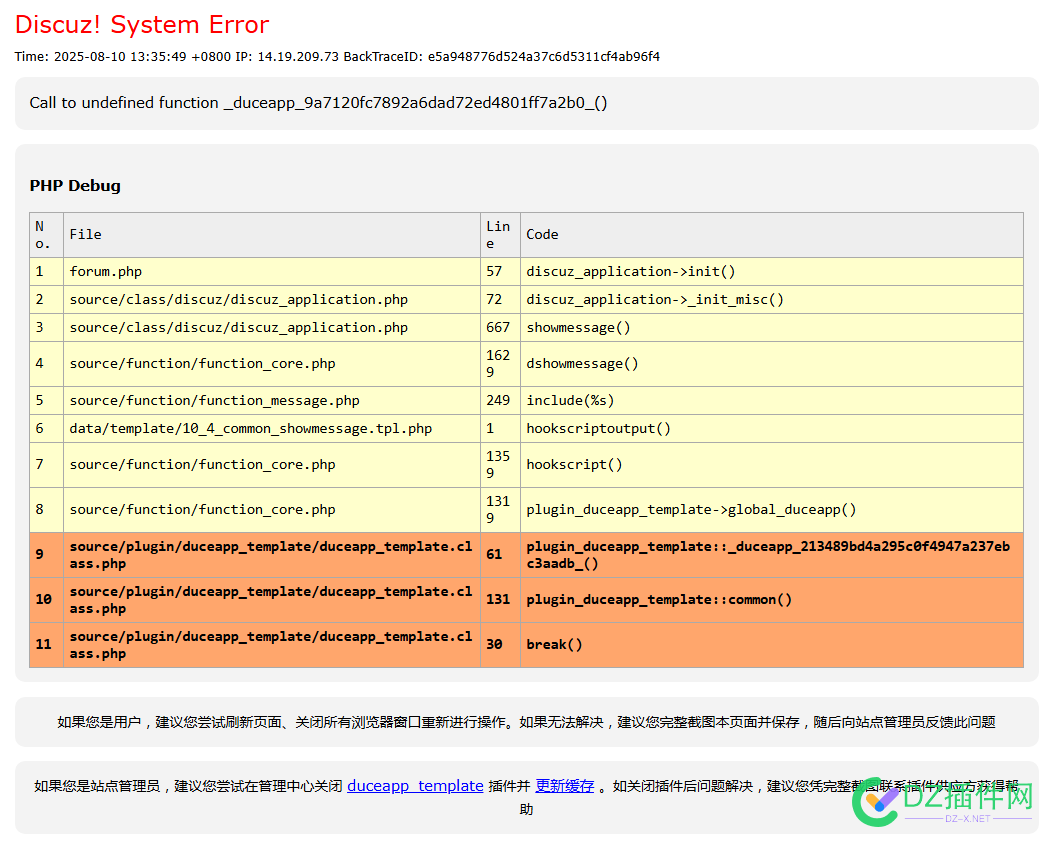Screen dimensions: 1052x842
Task: Click line number 667 cell
Action: pos(500,328)
